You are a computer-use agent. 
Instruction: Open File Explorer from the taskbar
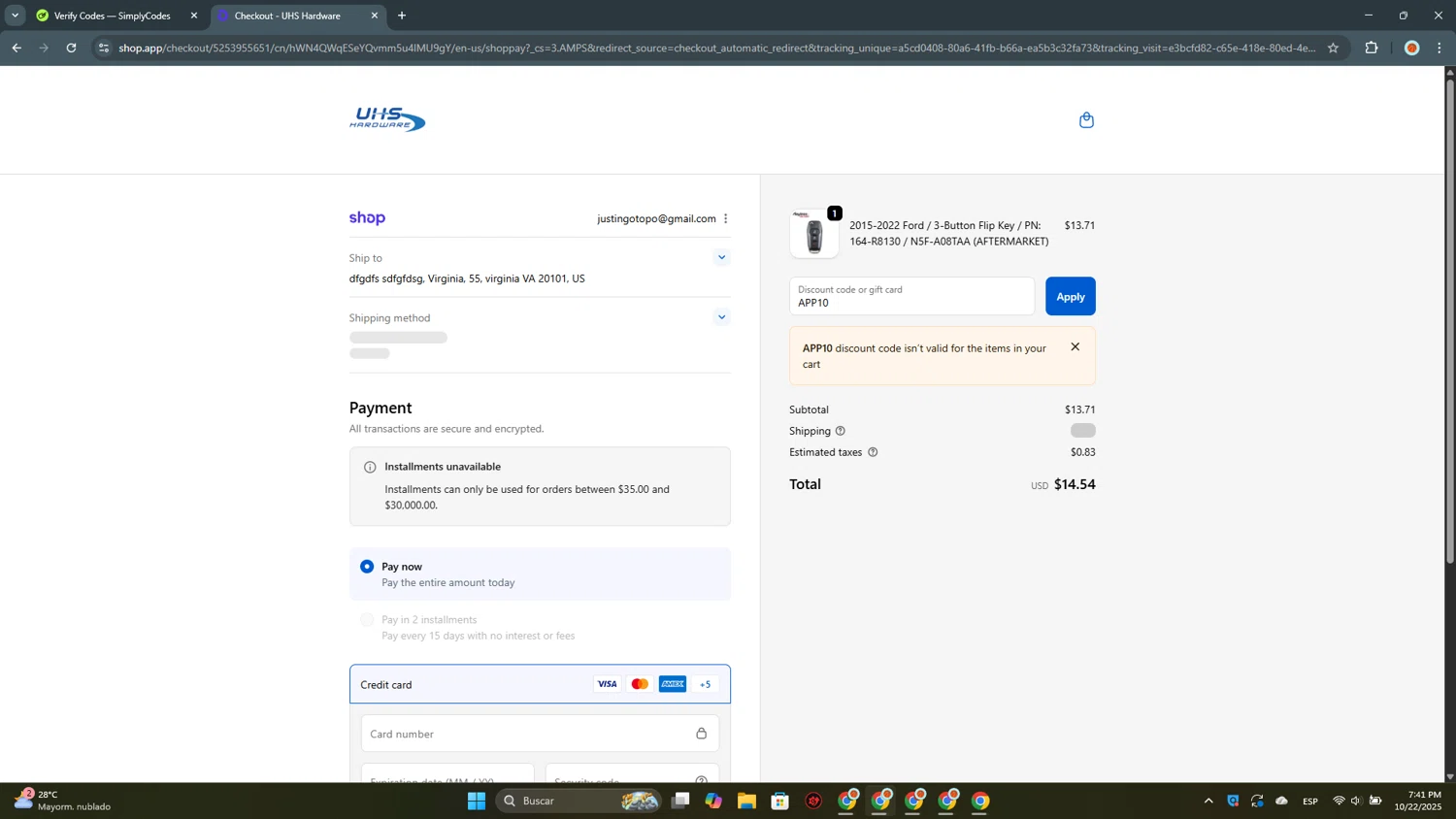(746, 801)
